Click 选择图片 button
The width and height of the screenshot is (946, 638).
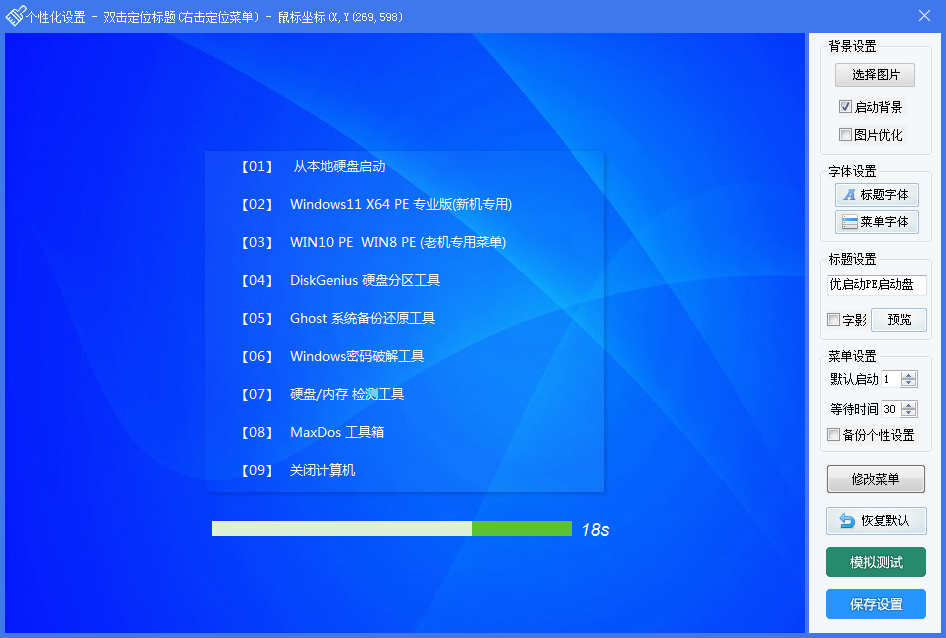(x=875, y=75)
